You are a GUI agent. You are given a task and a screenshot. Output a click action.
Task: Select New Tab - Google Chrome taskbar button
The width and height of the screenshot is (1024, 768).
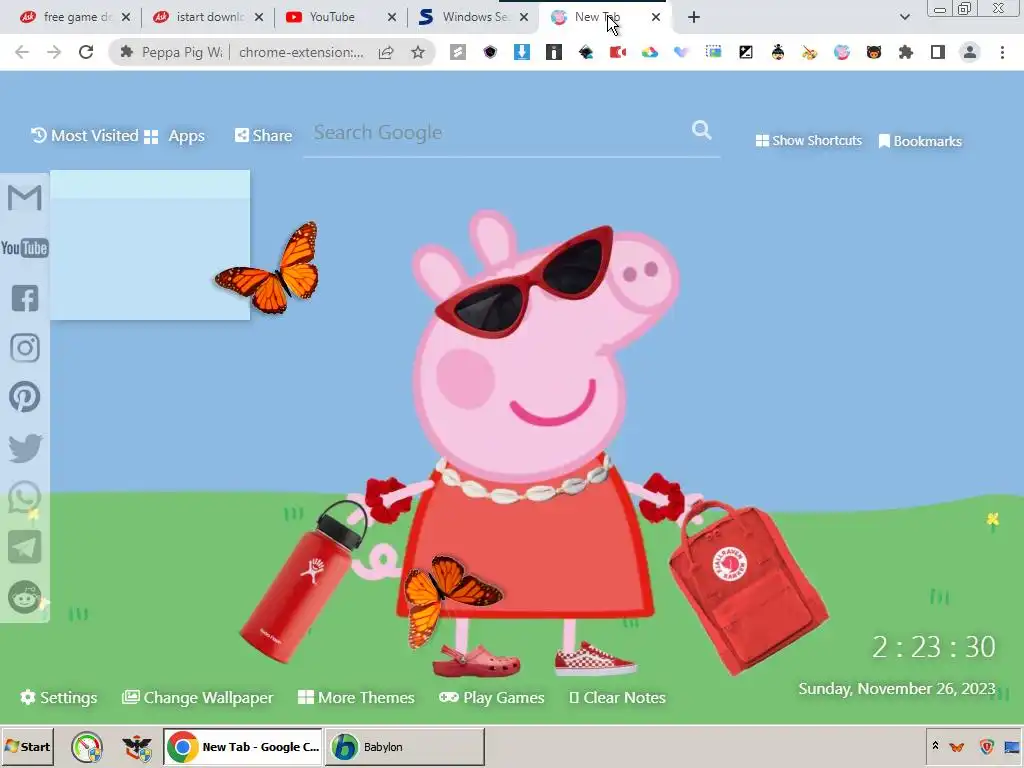242,746
